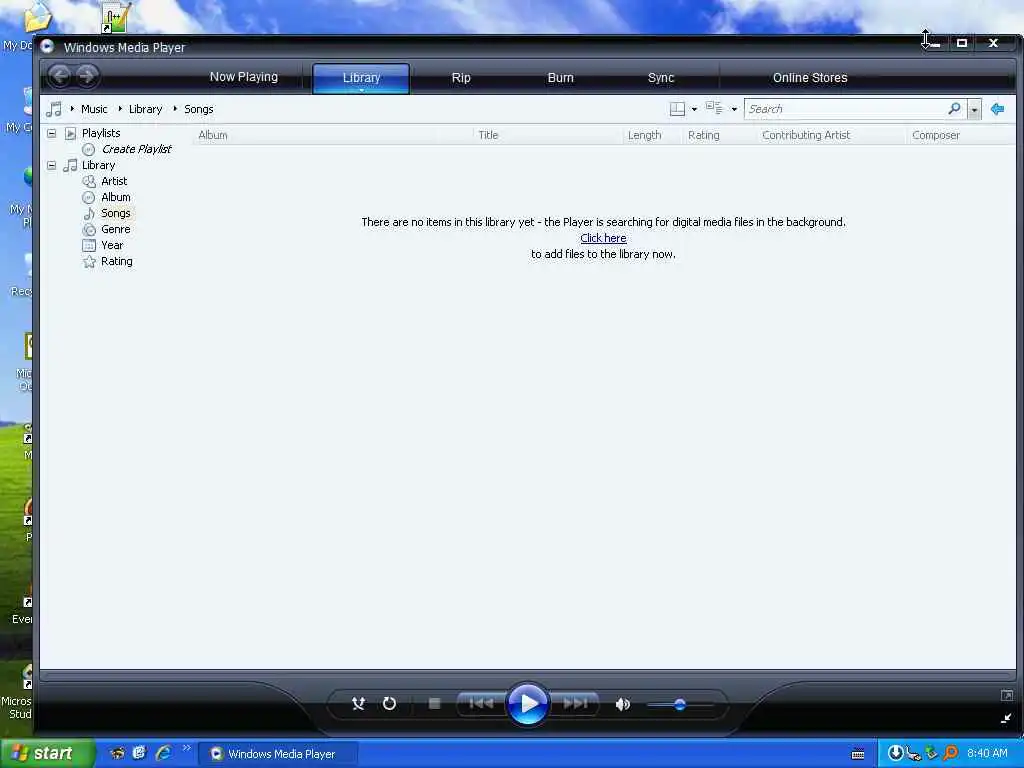Select Album in the Library tree
This screenshot has width=1024, height=768.
pos(116,197)
